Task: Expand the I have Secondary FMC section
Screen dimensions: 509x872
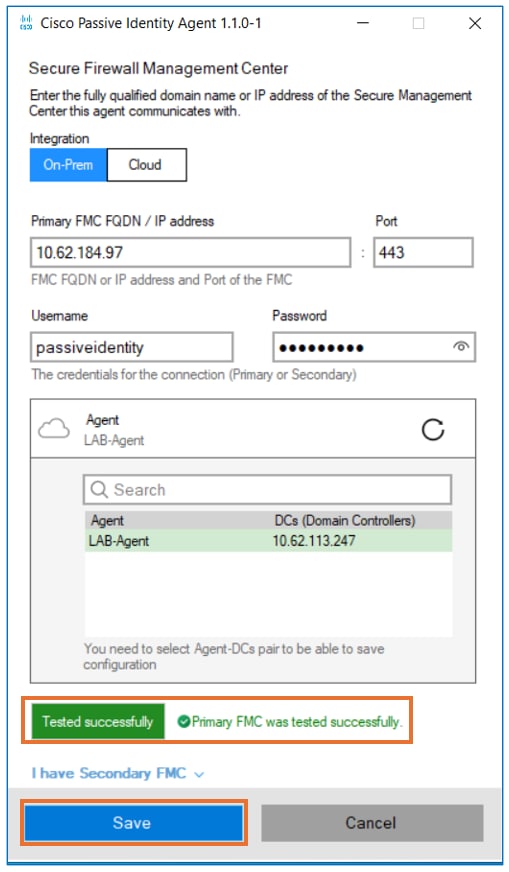Action: pyautogui.click(x=117, y=774)
